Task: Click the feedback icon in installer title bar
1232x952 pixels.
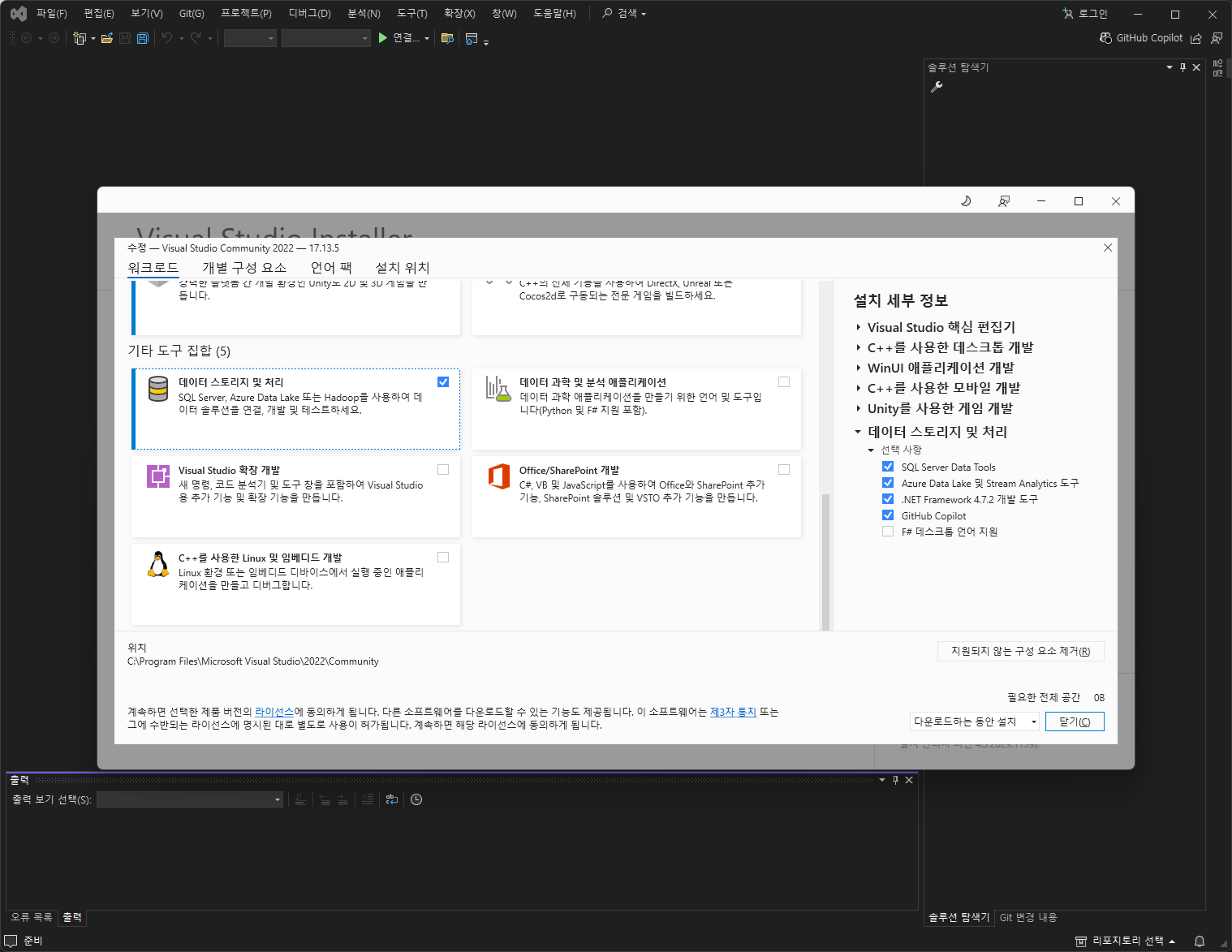Action: 1004,201
